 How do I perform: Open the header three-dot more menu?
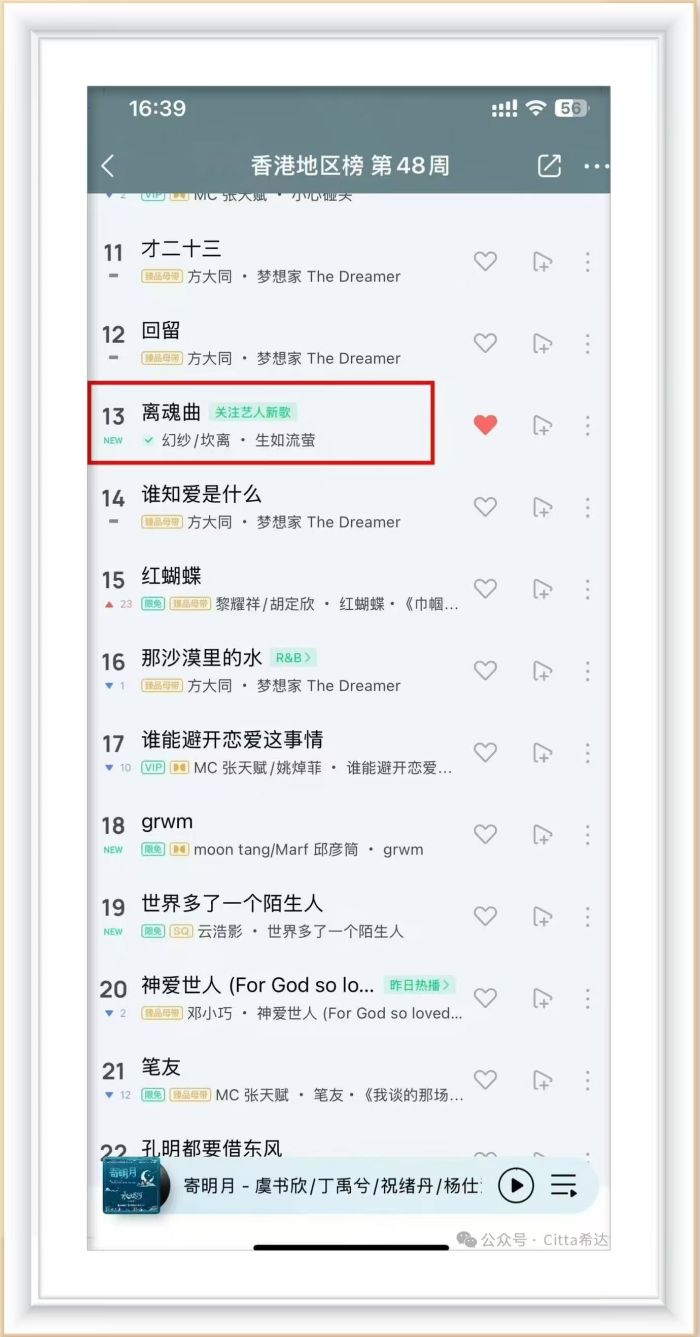click(x=596, y=166)
